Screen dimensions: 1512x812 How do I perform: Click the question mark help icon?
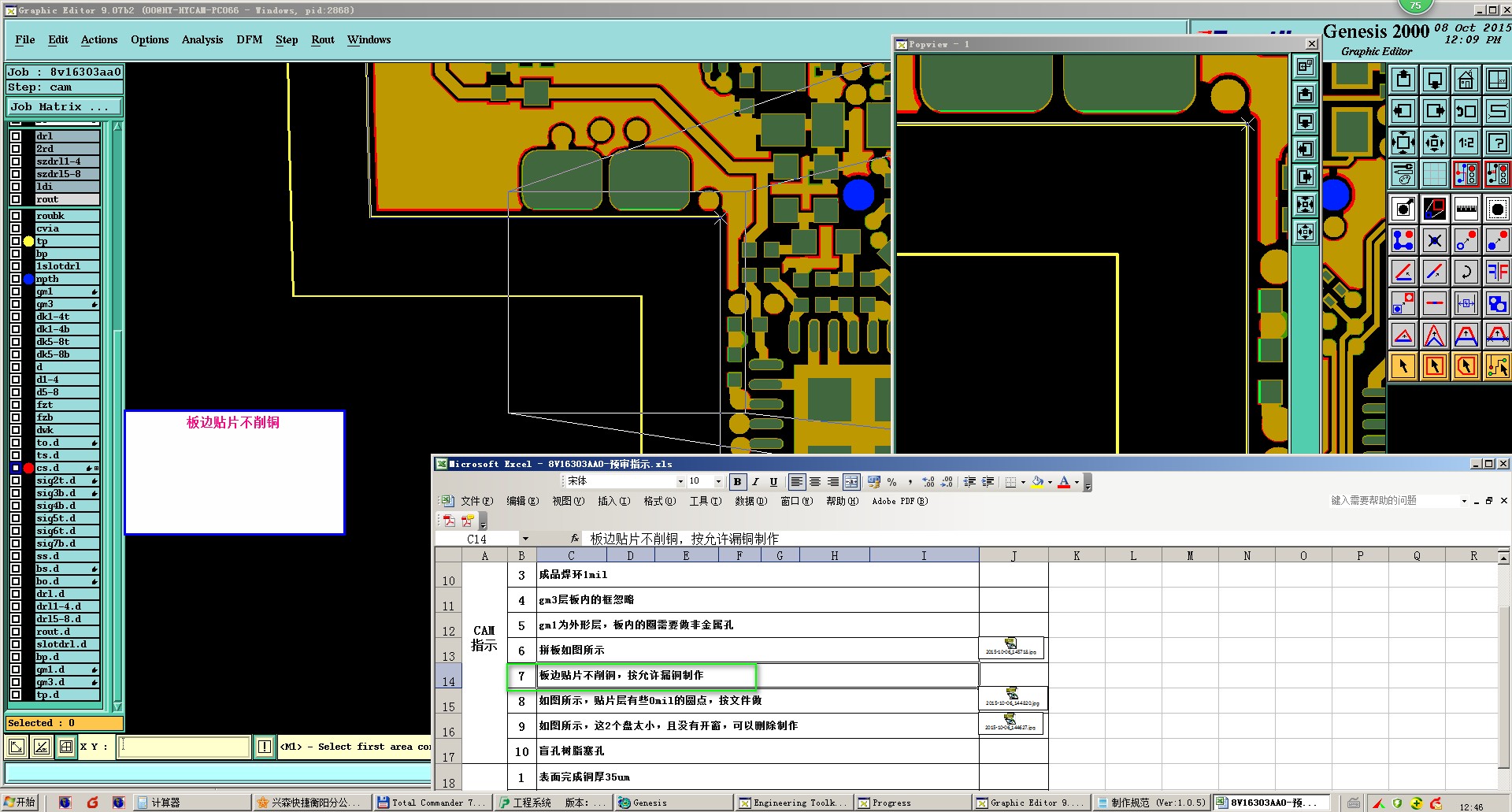pos(1496,143)
